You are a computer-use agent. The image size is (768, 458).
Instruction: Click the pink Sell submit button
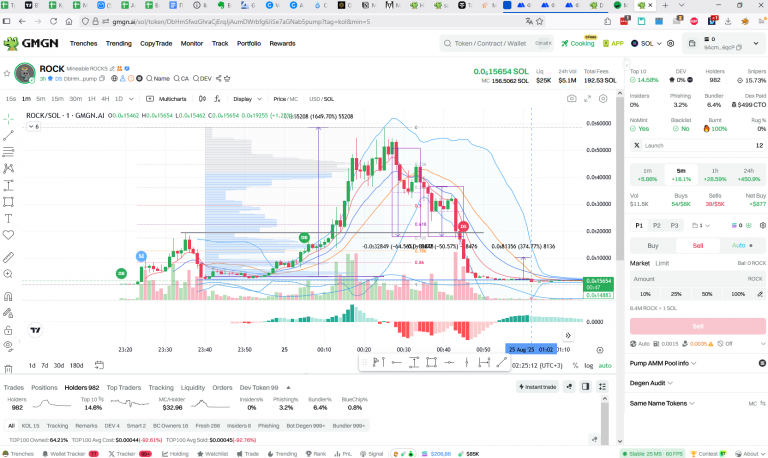pyautogui.click(x=697, y=326)
